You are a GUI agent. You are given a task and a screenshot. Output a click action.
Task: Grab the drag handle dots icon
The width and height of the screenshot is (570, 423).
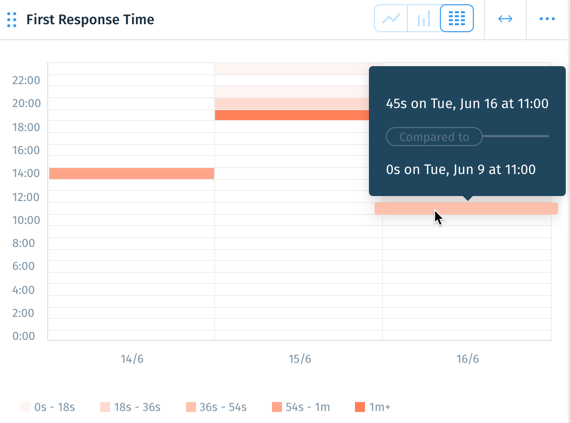point(12,20)
